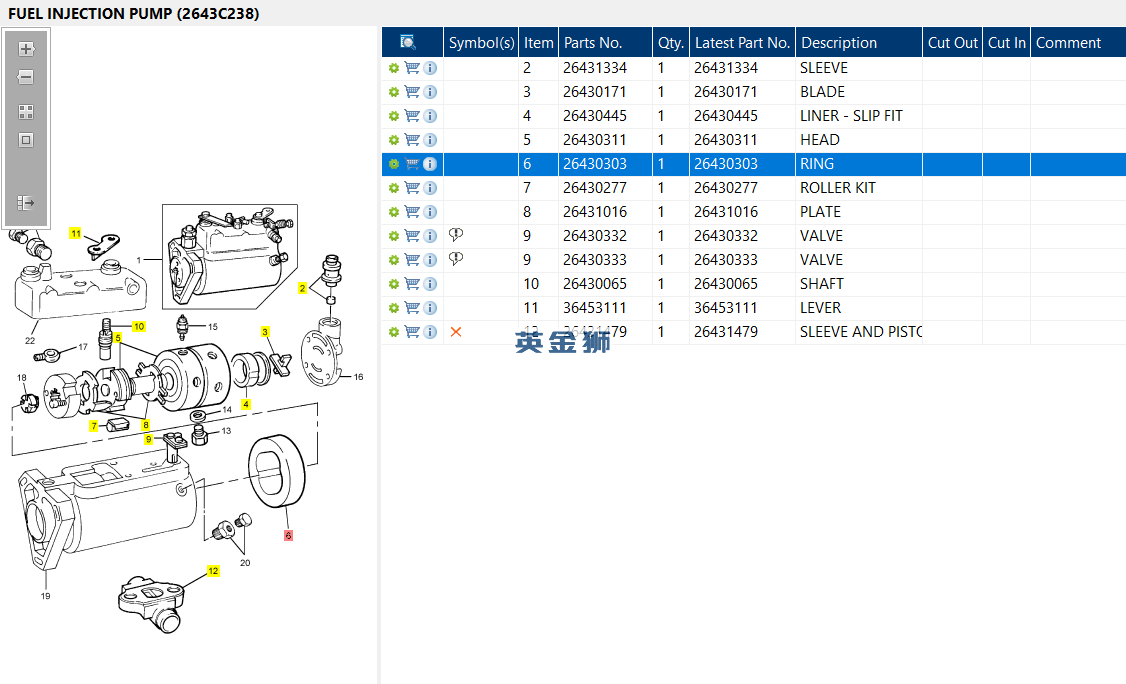1126x684 pixels.
Task: Select BLADE description cell
Action: tap(859, 92)
